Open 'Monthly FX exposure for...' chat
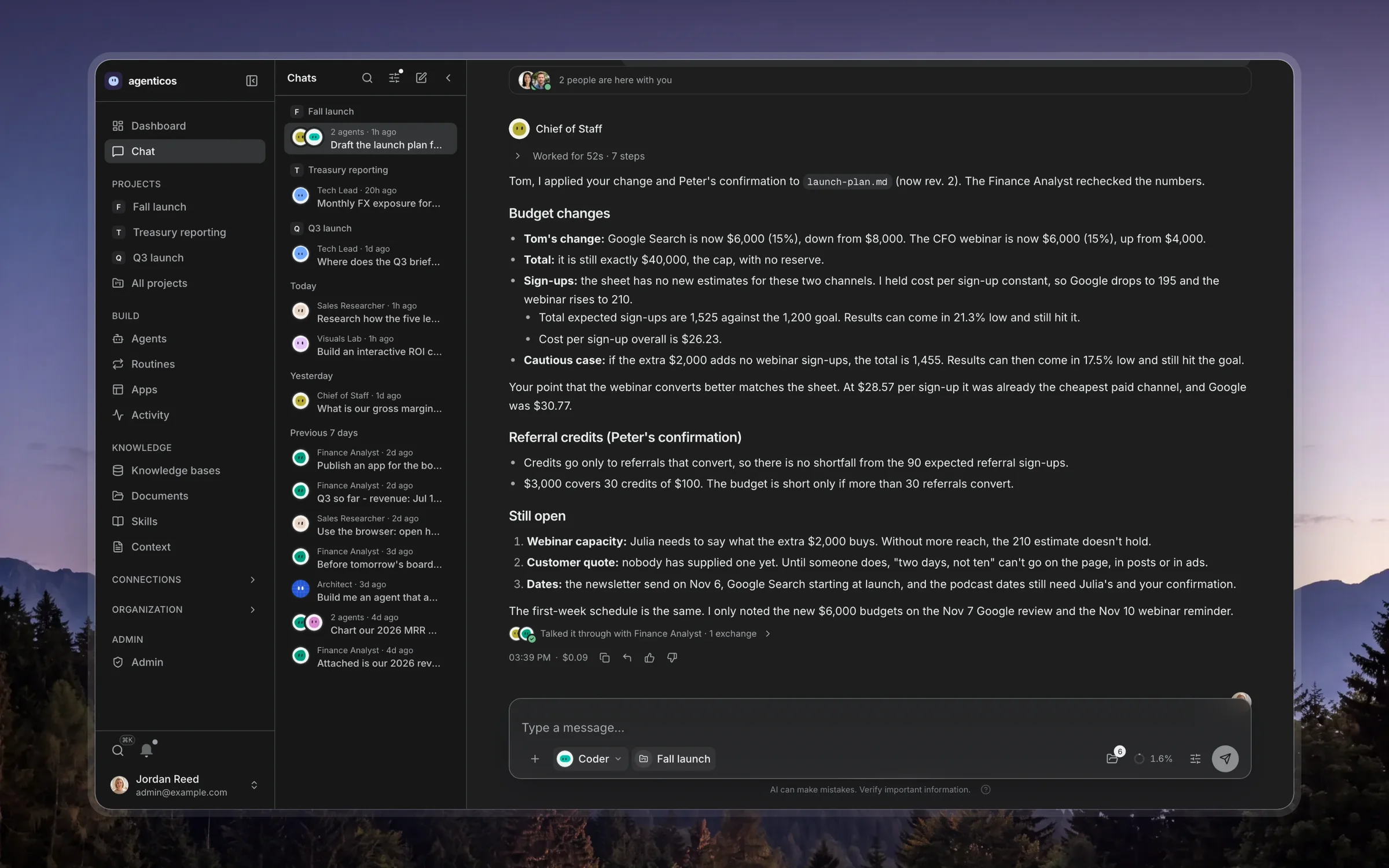The height and width of the screenshot is (868, 1389). click(x=370, y=197)
